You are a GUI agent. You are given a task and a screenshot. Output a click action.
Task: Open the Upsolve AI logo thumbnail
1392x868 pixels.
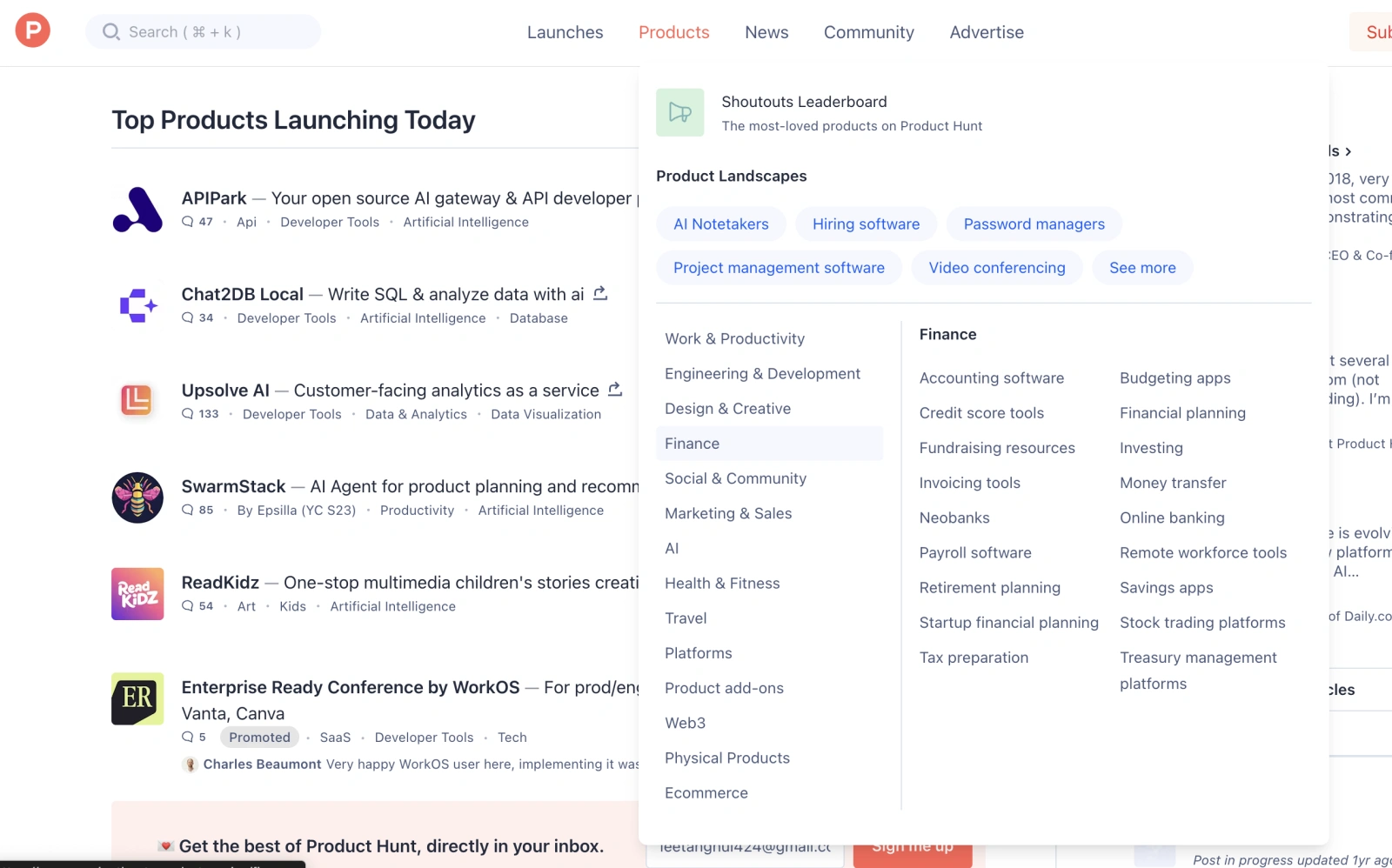point(137,401)
